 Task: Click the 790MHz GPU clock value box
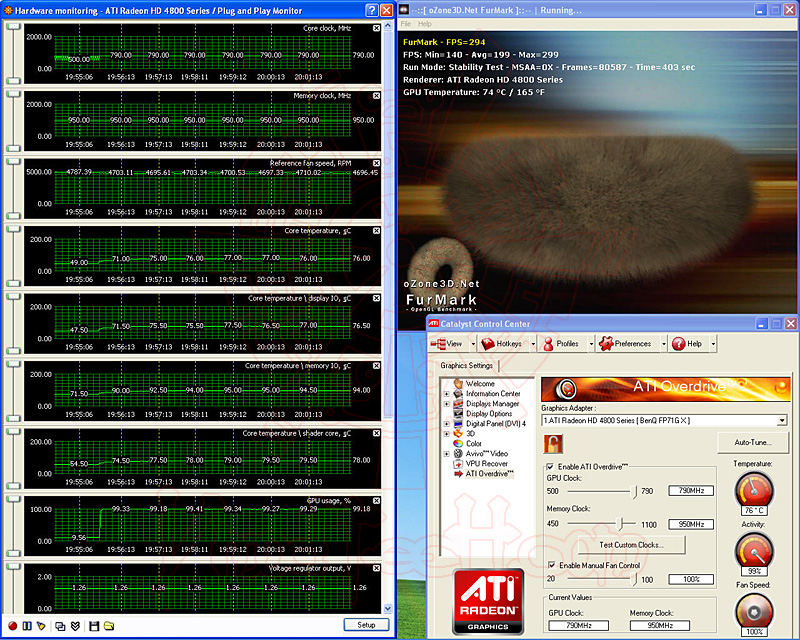coord(691,490)
